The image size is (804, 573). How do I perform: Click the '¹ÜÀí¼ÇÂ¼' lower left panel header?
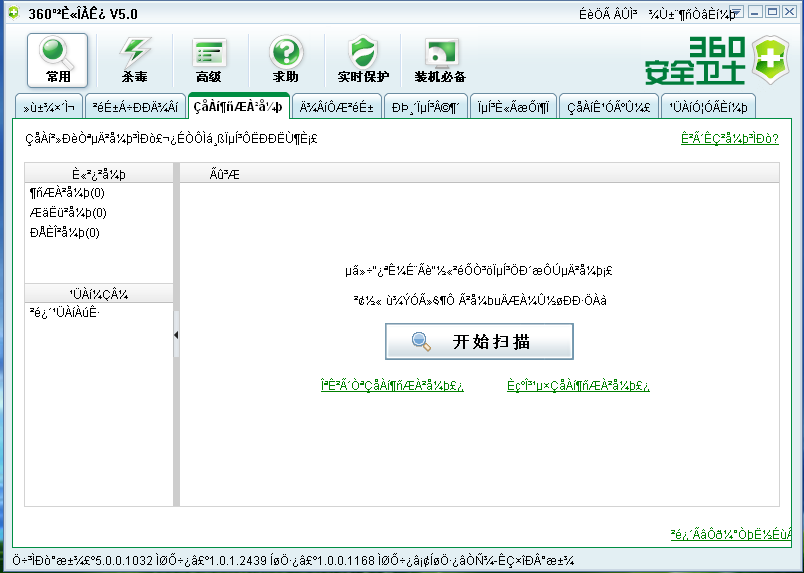(x=99, y=294)
